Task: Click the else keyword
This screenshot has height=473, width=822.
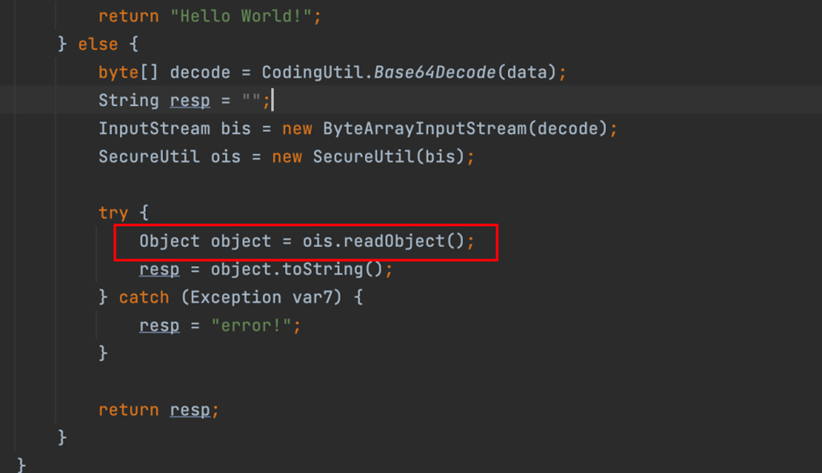Action: tap(98, 45)
